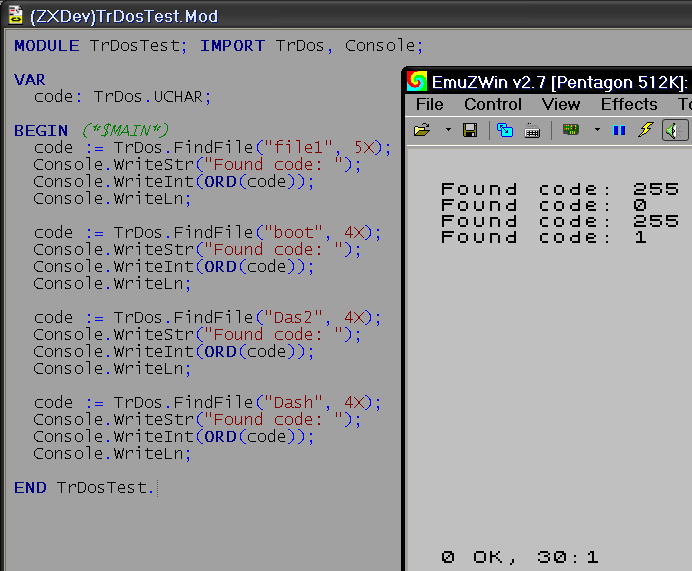Expand the hardware model dropdown arrow

597,130
